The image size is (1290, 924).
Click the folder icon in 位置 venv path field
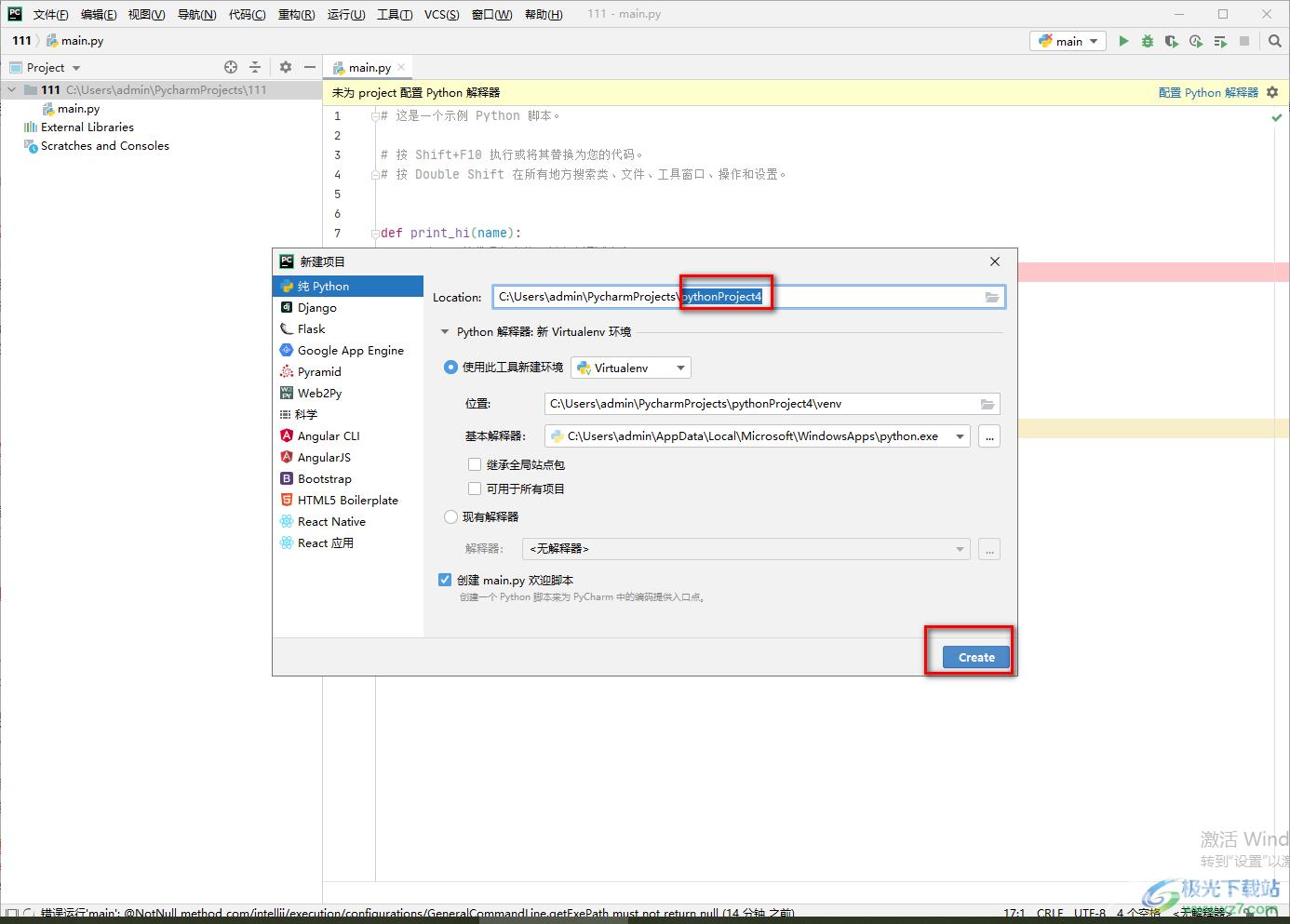988,404
